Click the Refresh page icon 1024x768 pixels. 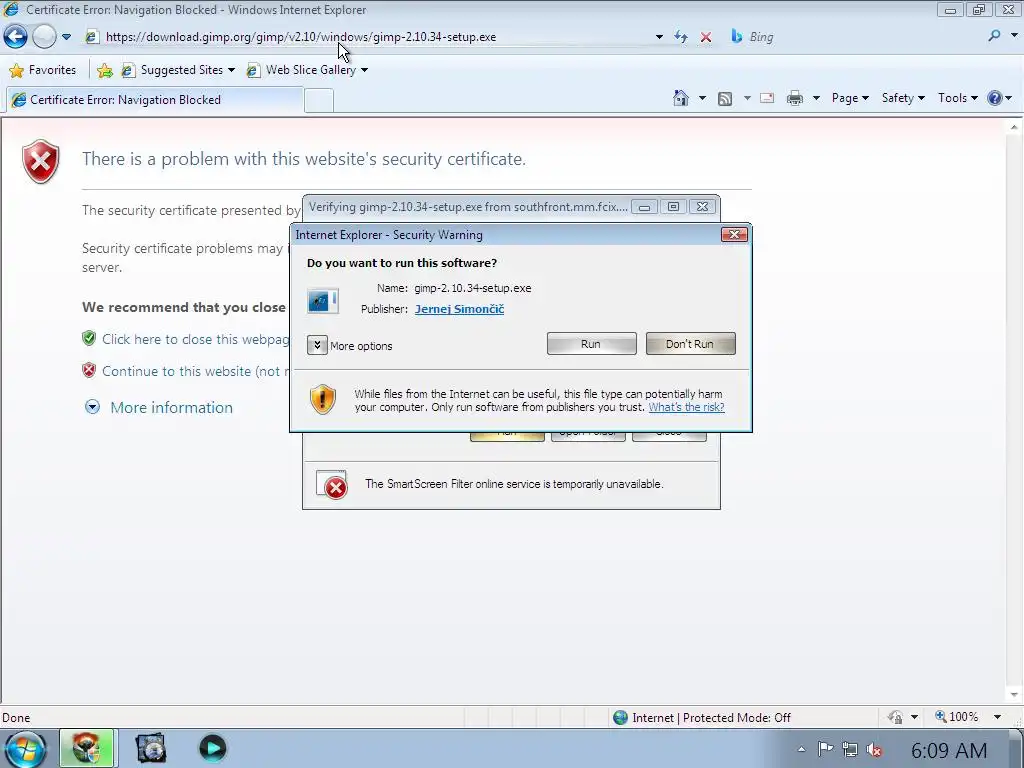[x=681, y=37]
